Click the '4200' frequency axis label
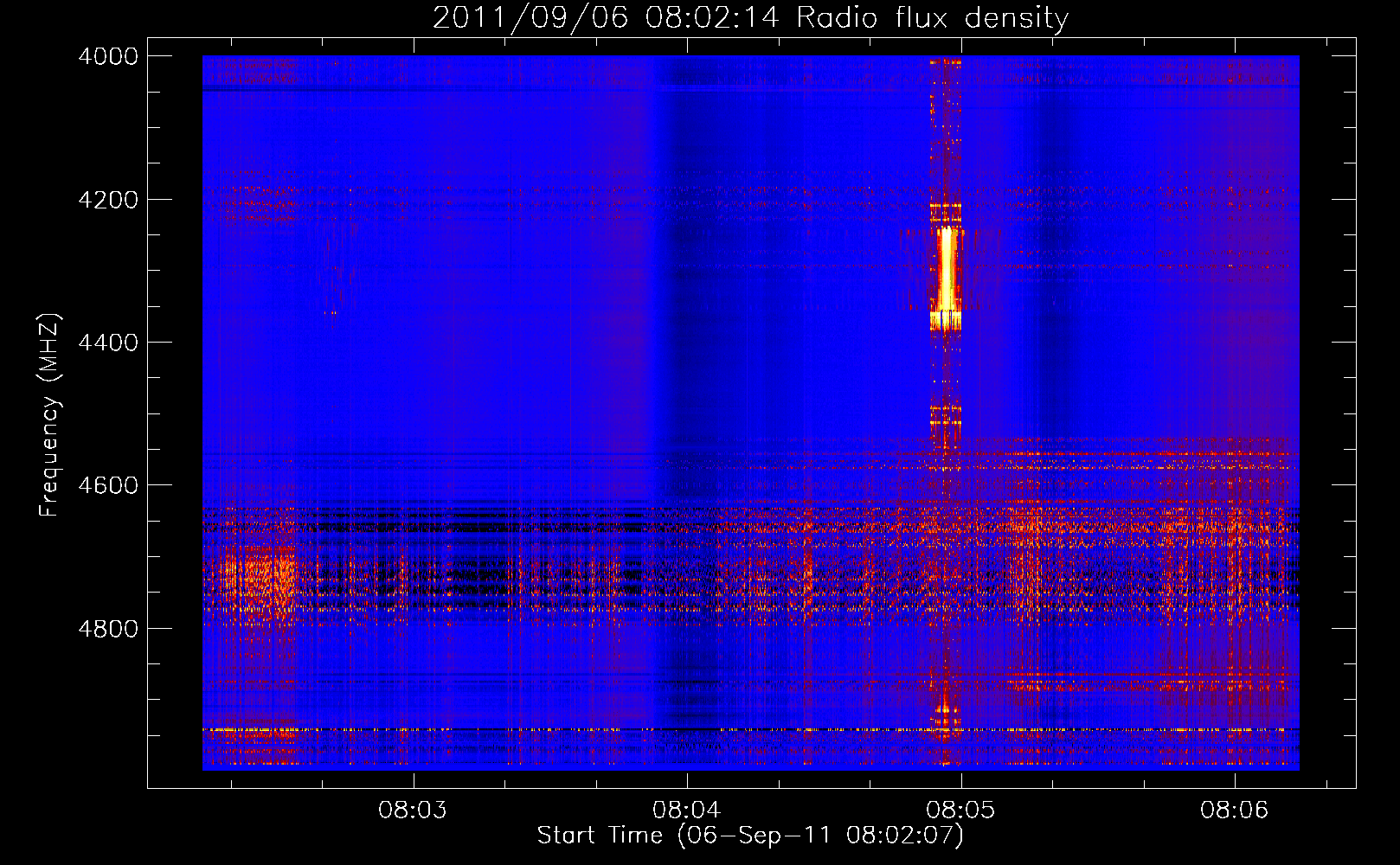Screen dimensions: 1400x865 click(108, 200)
